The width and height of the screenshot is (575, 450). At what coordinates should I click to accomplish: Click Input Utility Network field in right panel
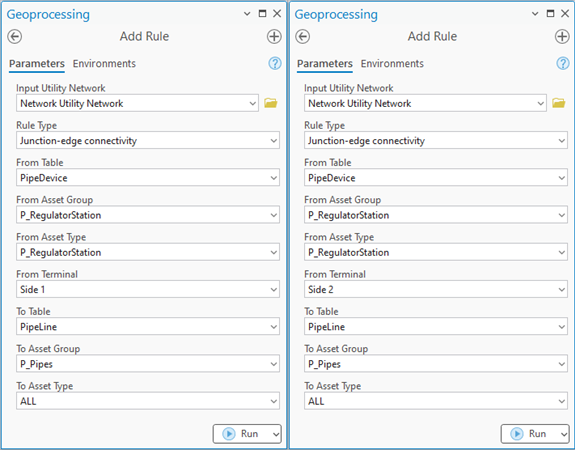[425, 103]
